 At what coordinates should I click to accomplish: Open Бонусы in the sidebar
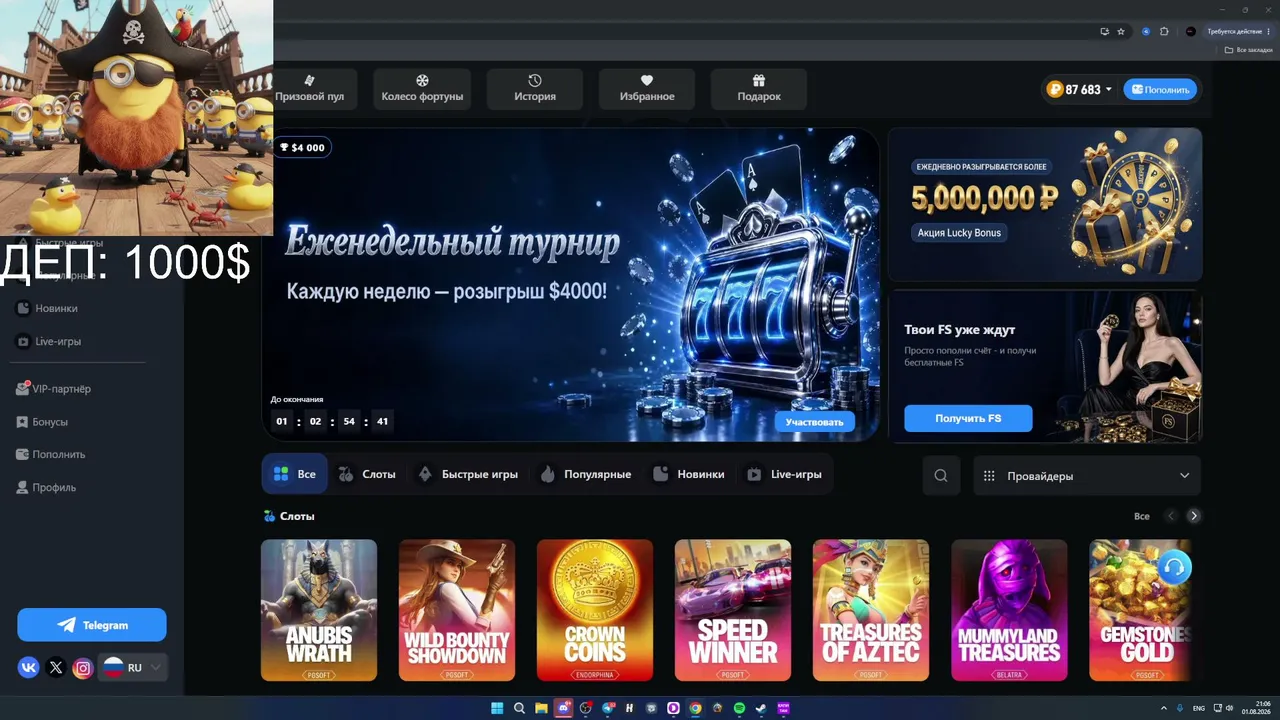(43, 422)
